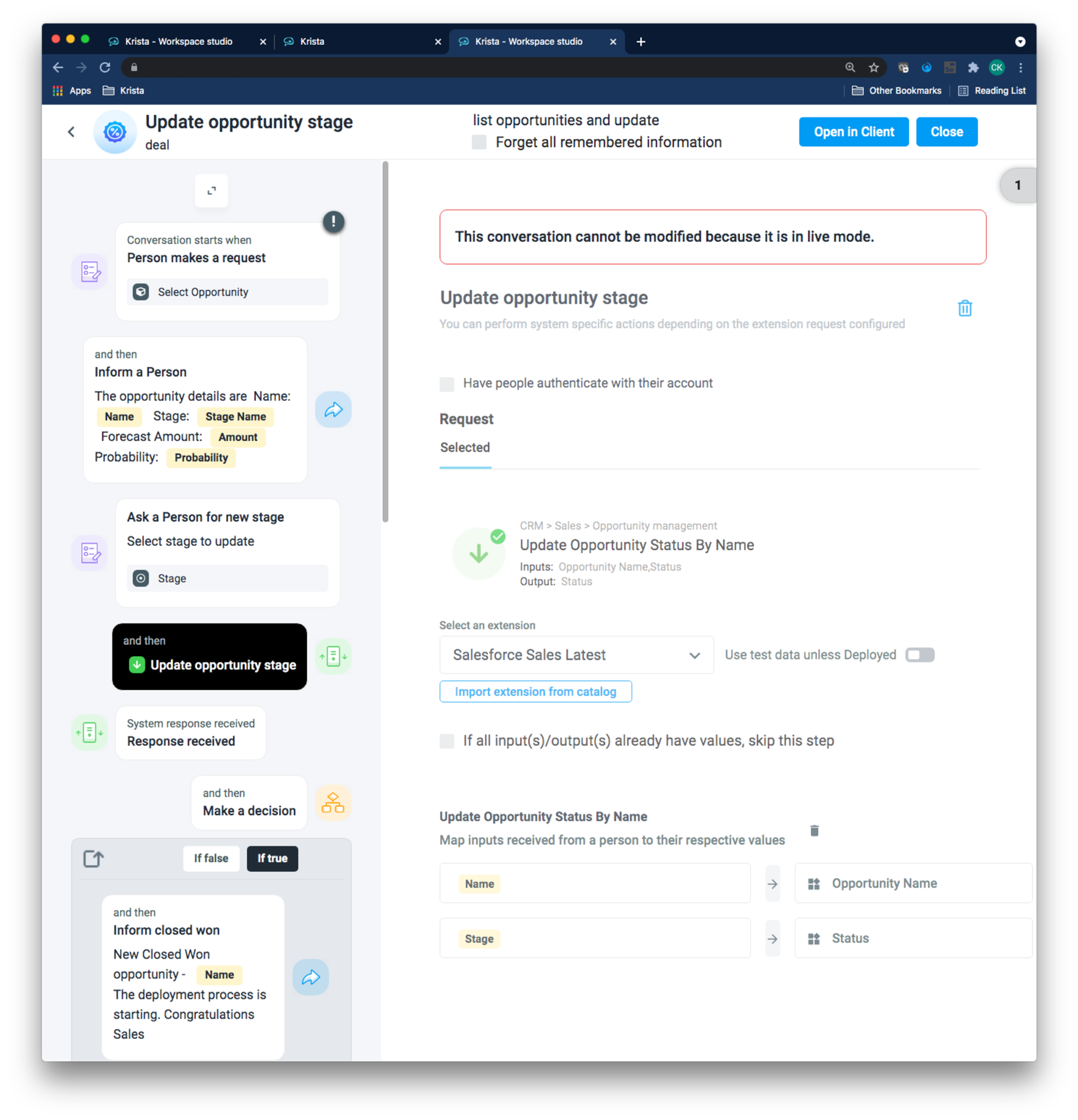This screenshot has height=1120, width=1078.
Task: Click the delete trash icon for Update opportunity stage
Action: [965, 308]
